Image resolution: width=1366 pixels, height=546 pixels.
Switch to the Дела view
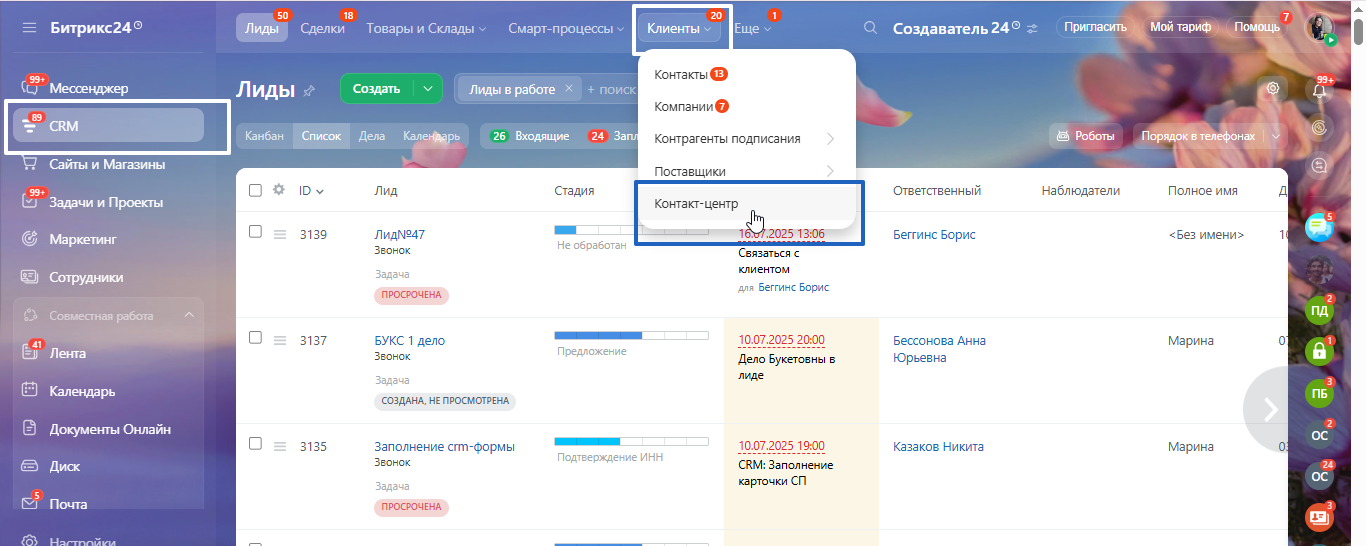(372, 136)
